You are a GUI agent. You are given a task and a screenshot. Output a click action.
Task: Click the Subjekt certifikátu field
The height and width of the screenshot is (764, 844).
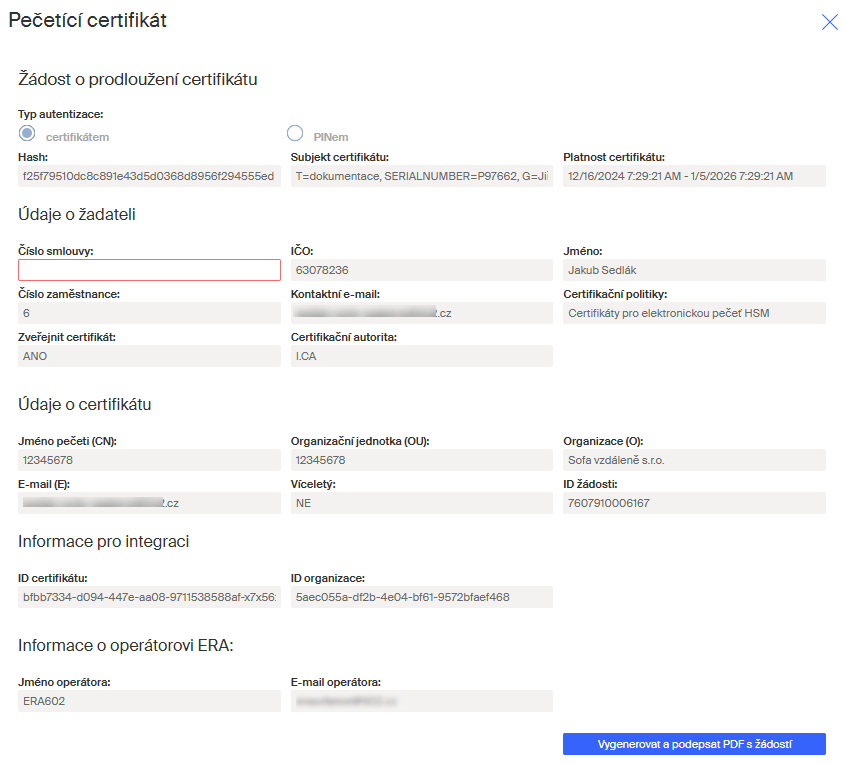pos(421,176)
